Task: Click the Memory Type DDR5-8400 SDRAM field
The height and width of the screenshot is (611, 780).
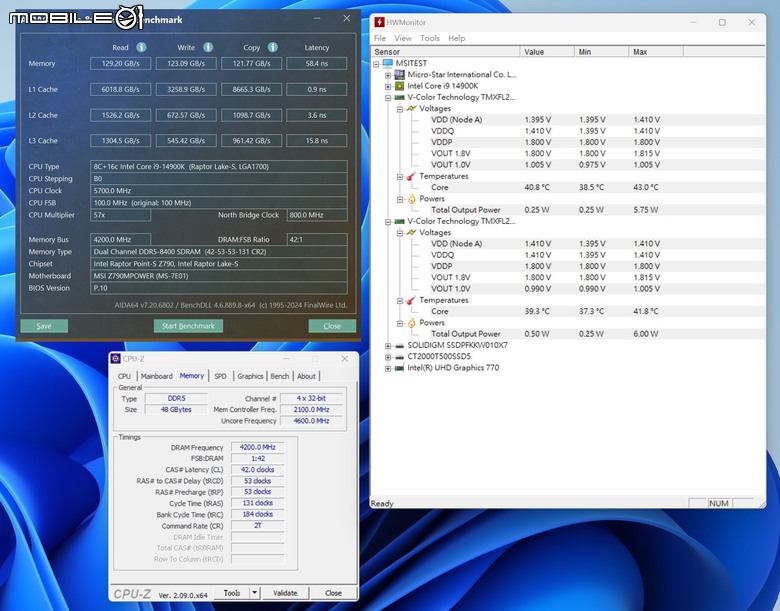Action: click(x=218, y=252)
